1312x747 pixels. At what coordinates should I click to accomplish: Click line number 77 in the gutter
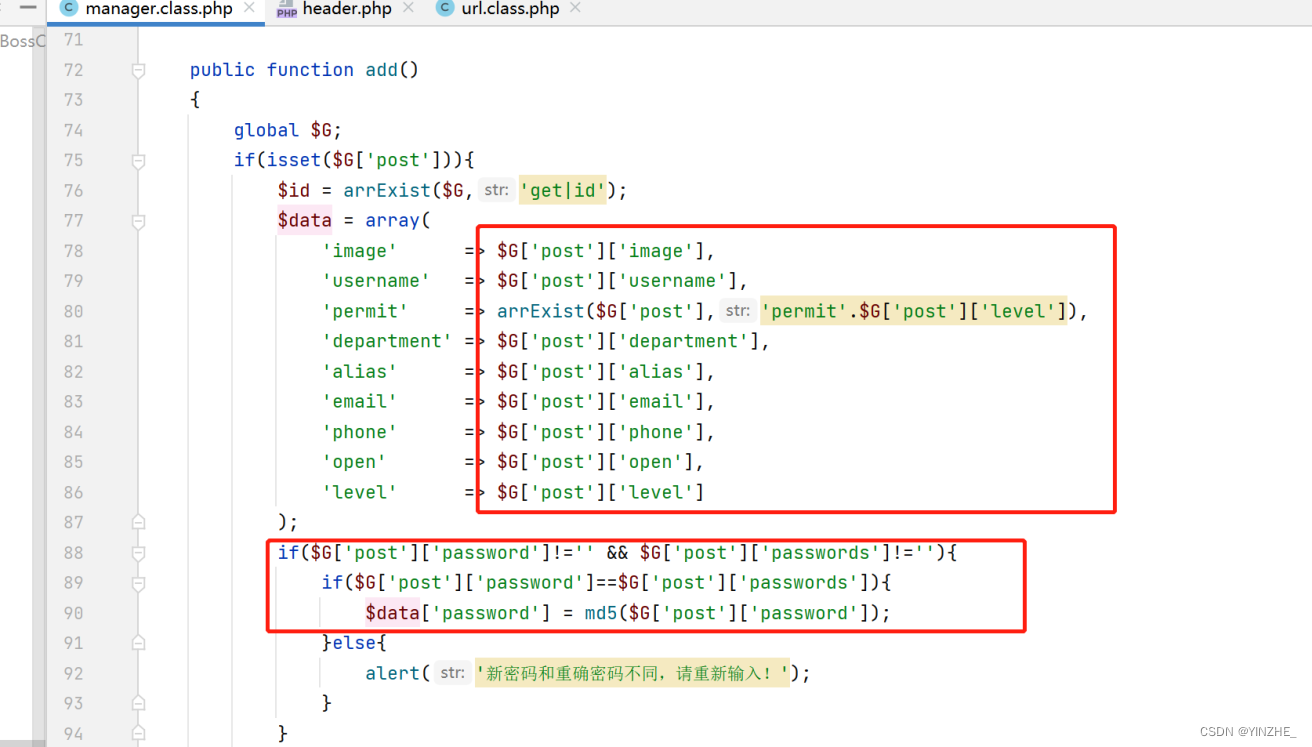pos(73,220)
